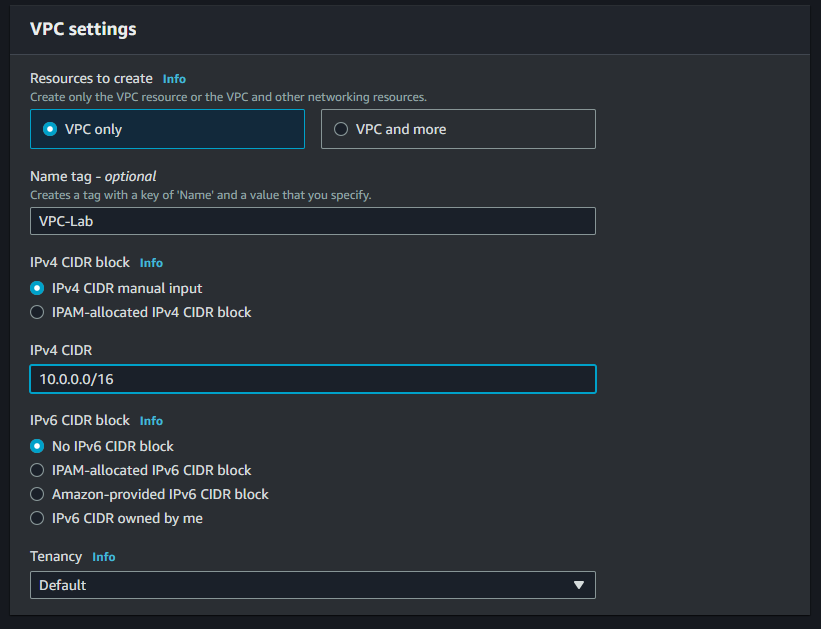Choose IPAM-allocated IPv4 CIDR block
Image resolution: width=821 pixels, height=629 pixels.
pos(38,312)
